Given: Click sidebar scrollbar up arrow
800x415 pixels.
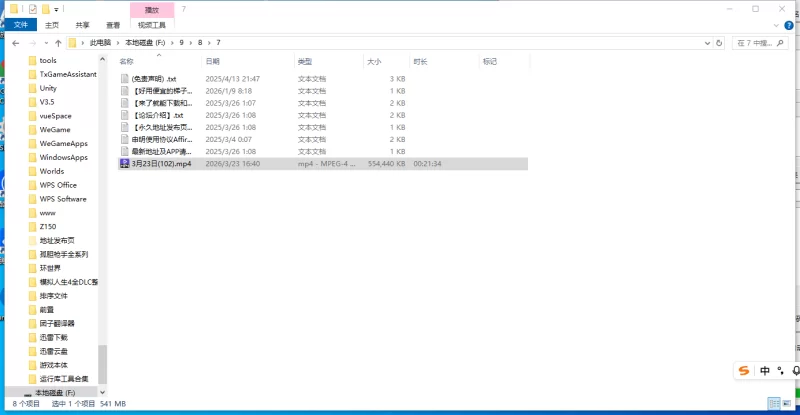Looking at the screenshot, I should coord(102,60).
